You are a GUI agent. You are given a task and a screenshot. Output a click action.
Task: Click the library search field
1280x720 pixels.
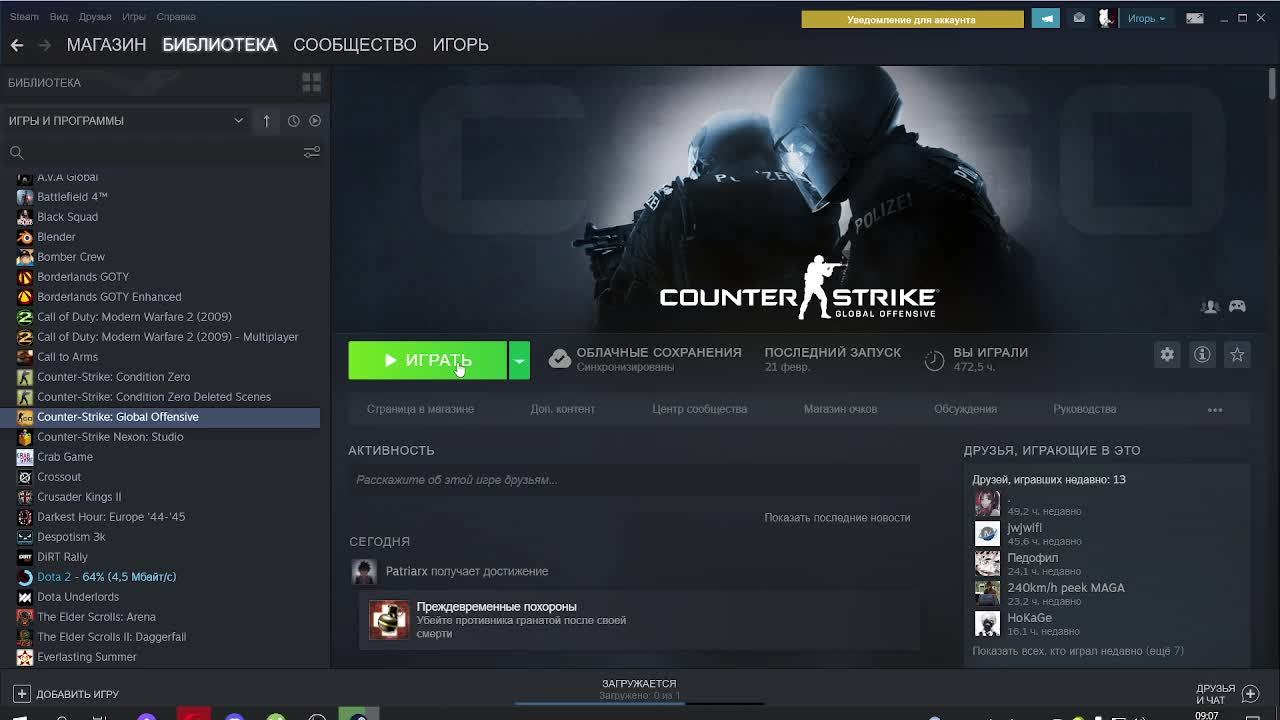(x=155, y=152)
